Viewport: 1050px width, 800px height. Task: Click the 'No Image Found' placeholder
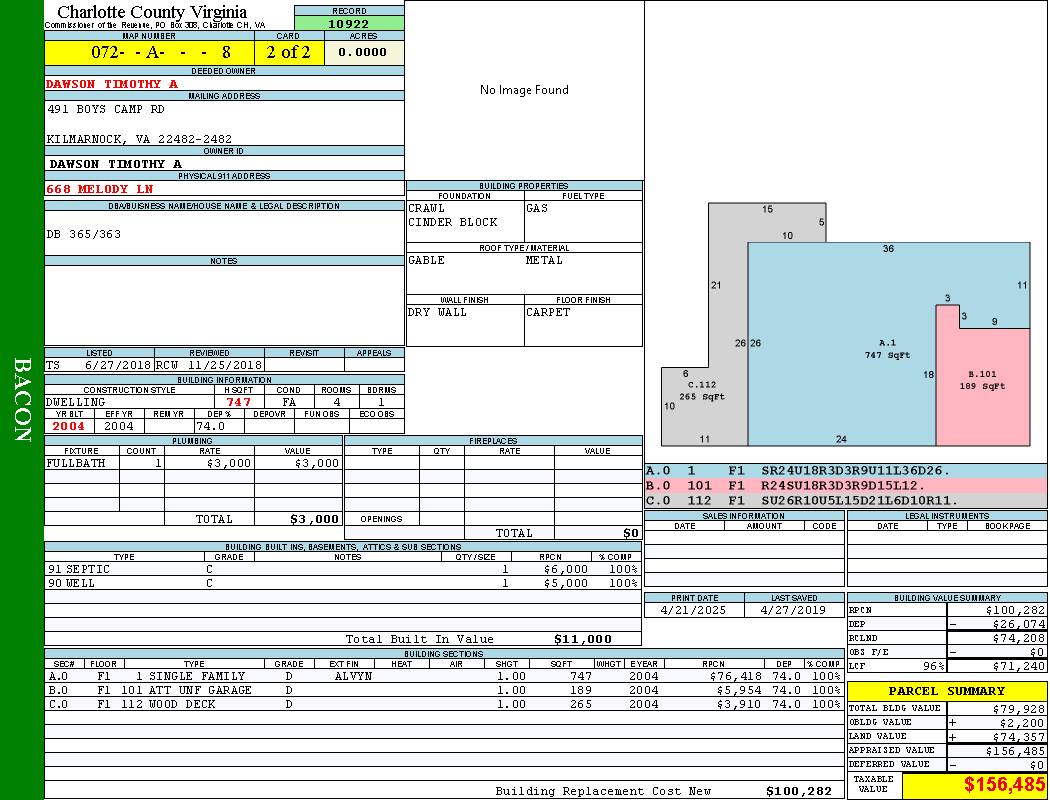click(x=524, y=90)
